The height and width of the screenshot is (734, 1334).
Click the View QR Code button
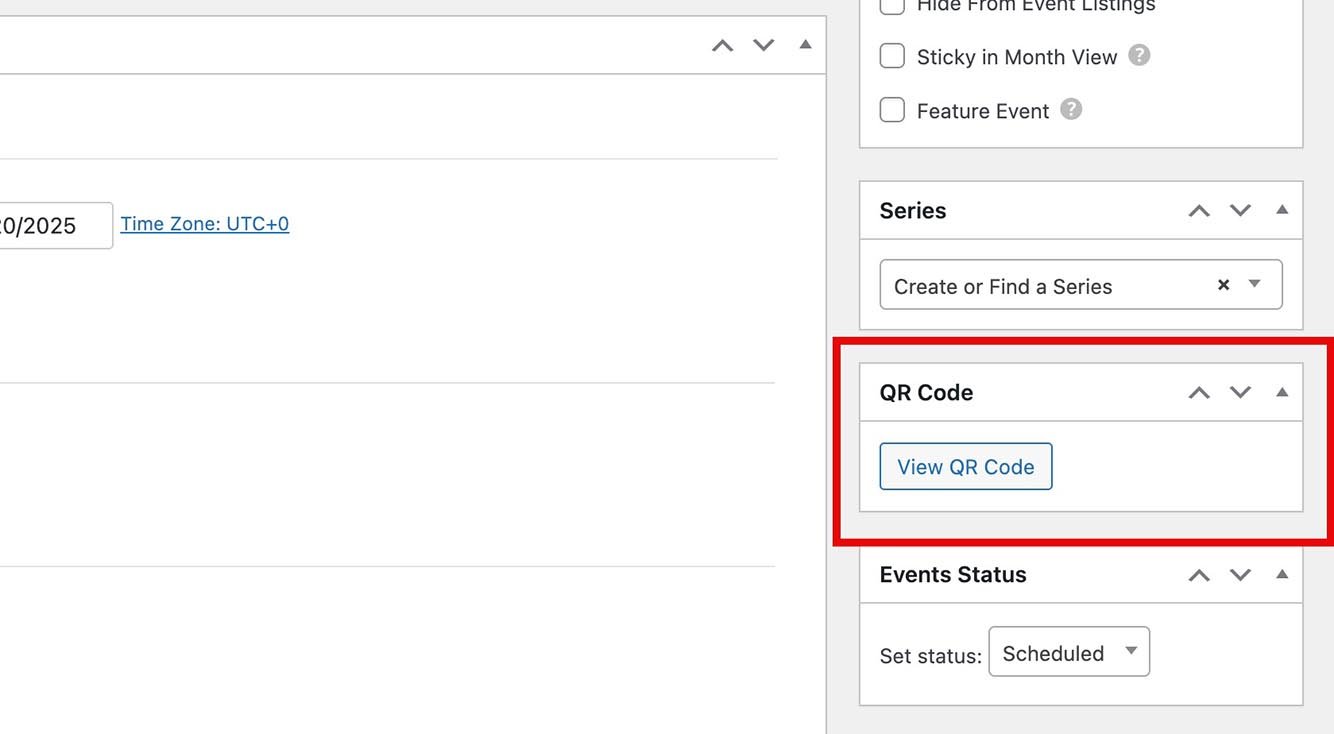[965, 467]
